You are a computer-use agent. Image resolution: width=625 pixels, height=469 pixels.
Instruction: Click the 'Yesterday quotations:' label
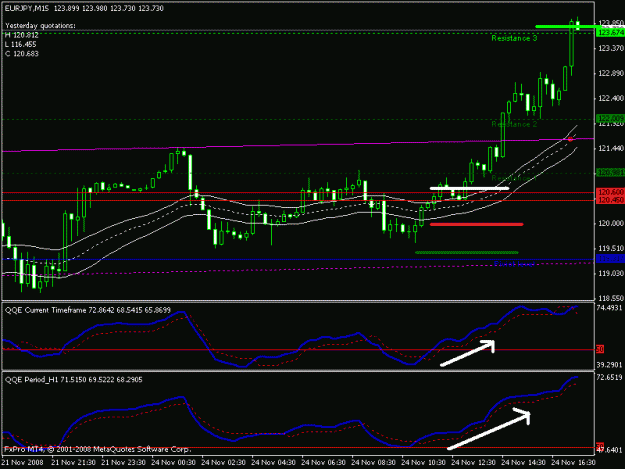click(x=40, y=26)
